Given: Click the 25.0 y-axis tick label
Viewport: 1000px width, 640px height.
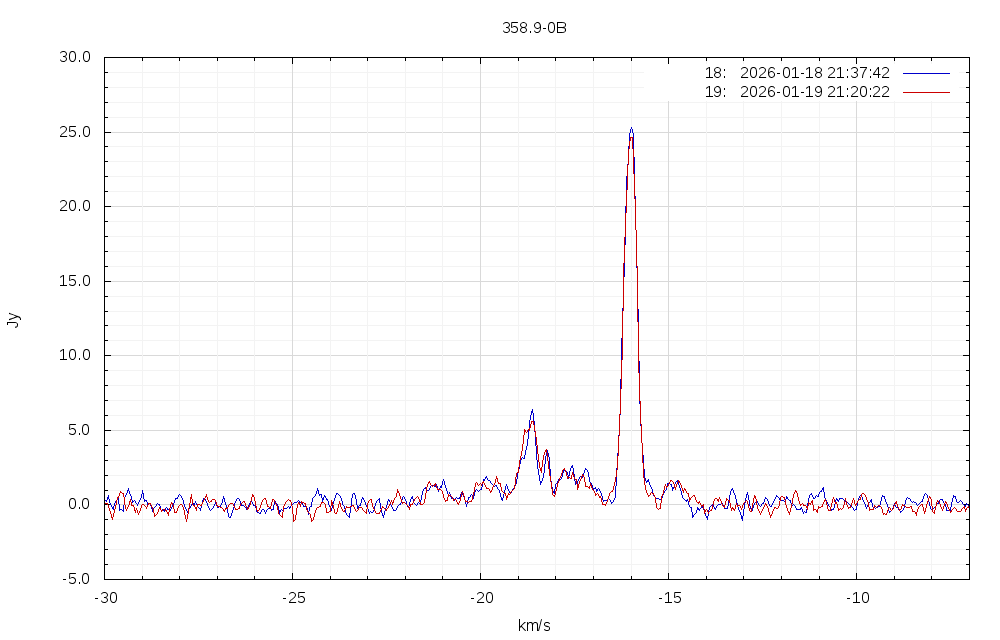Looking at the screenshot, I should (x=74, y=132).
